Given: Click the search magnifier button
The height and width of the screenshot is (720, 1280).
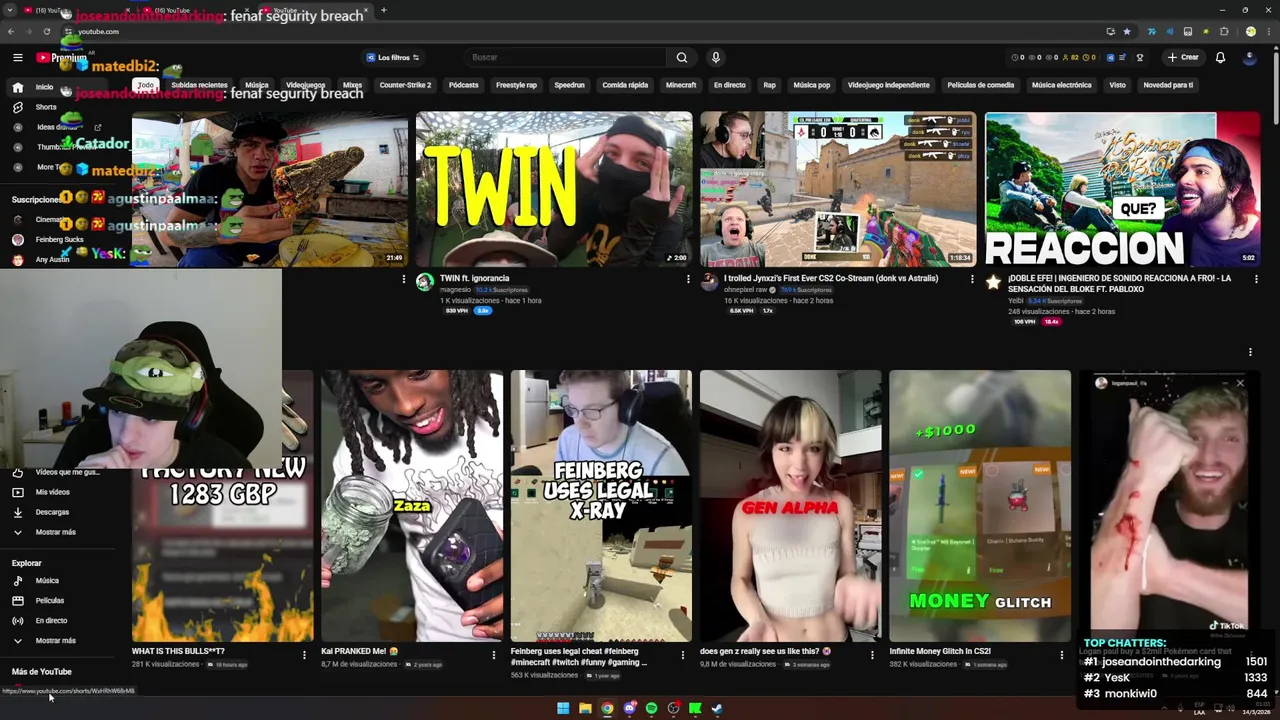Looking at the screenshot, I should (682, 58).
